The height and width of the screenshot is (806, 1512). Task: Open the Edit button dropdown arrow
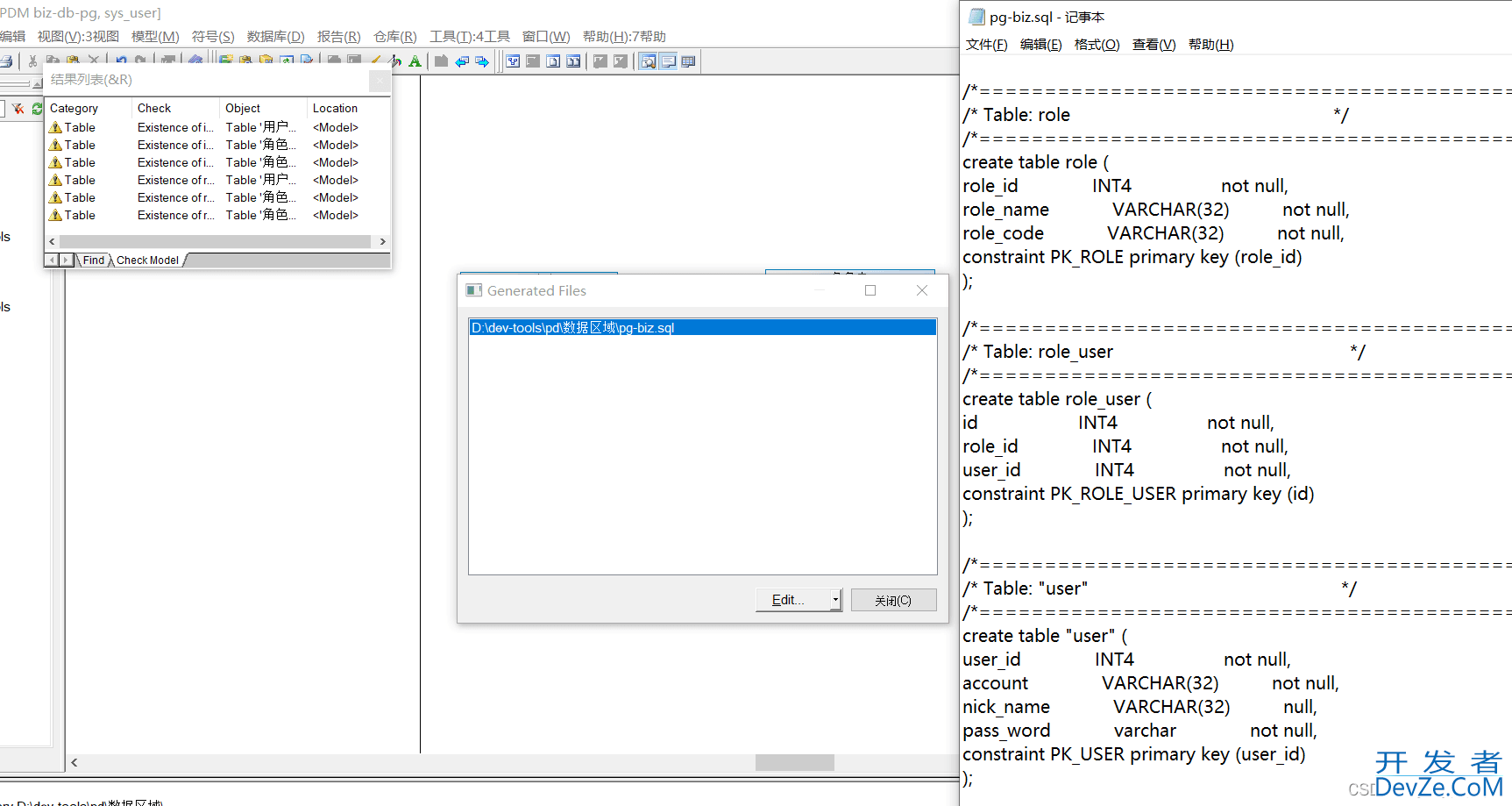[x=835, y=600]
